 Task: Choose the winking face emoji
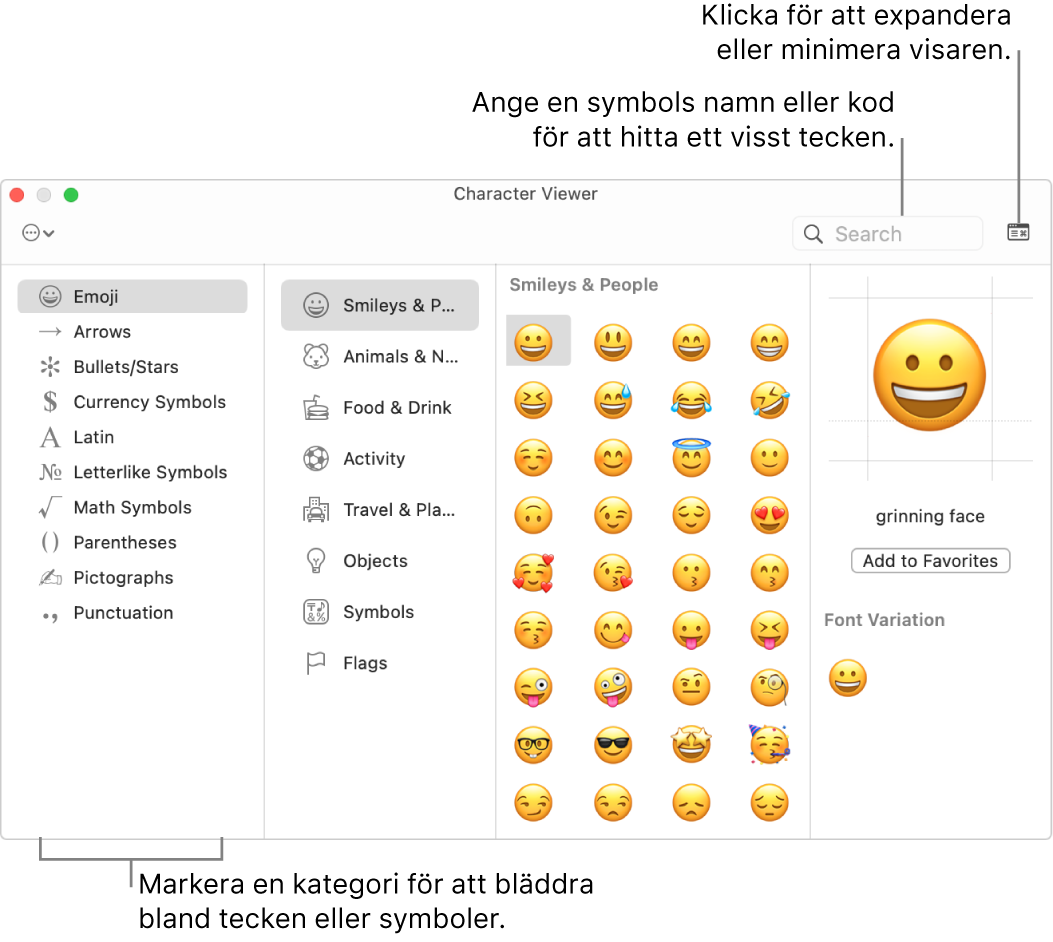613,516
